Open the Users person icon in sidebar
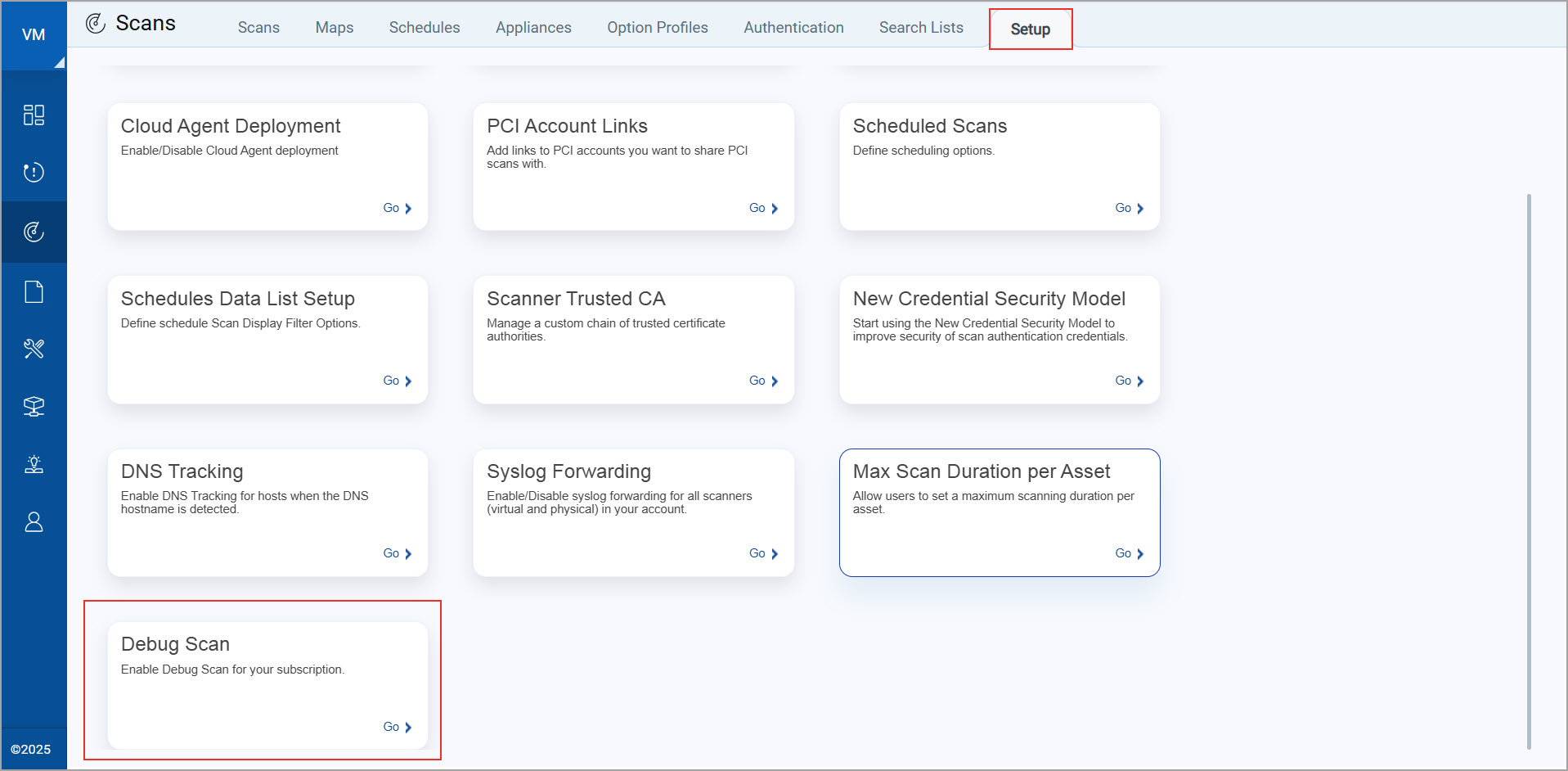 pyautogui.click(x=34, y=522)
